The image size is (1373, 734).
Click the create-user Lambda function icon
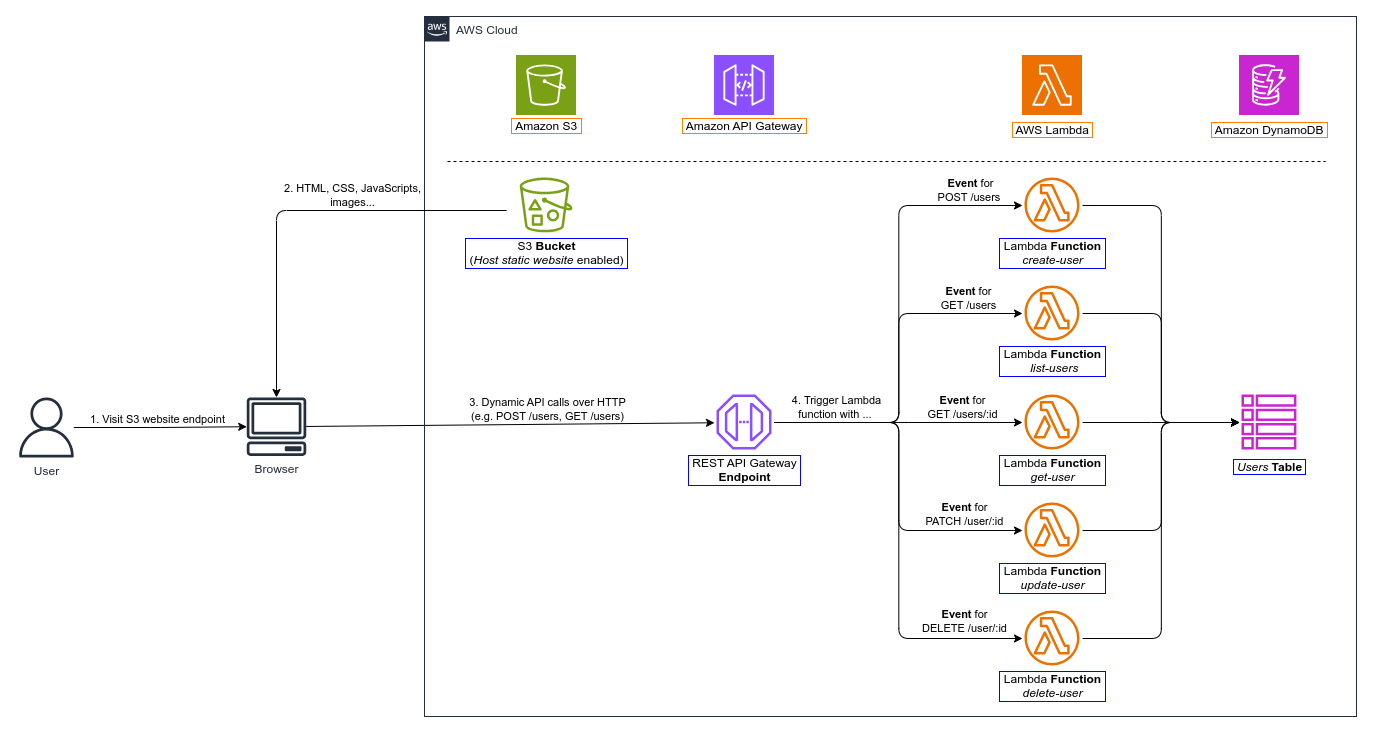[x=1052, y=205]
